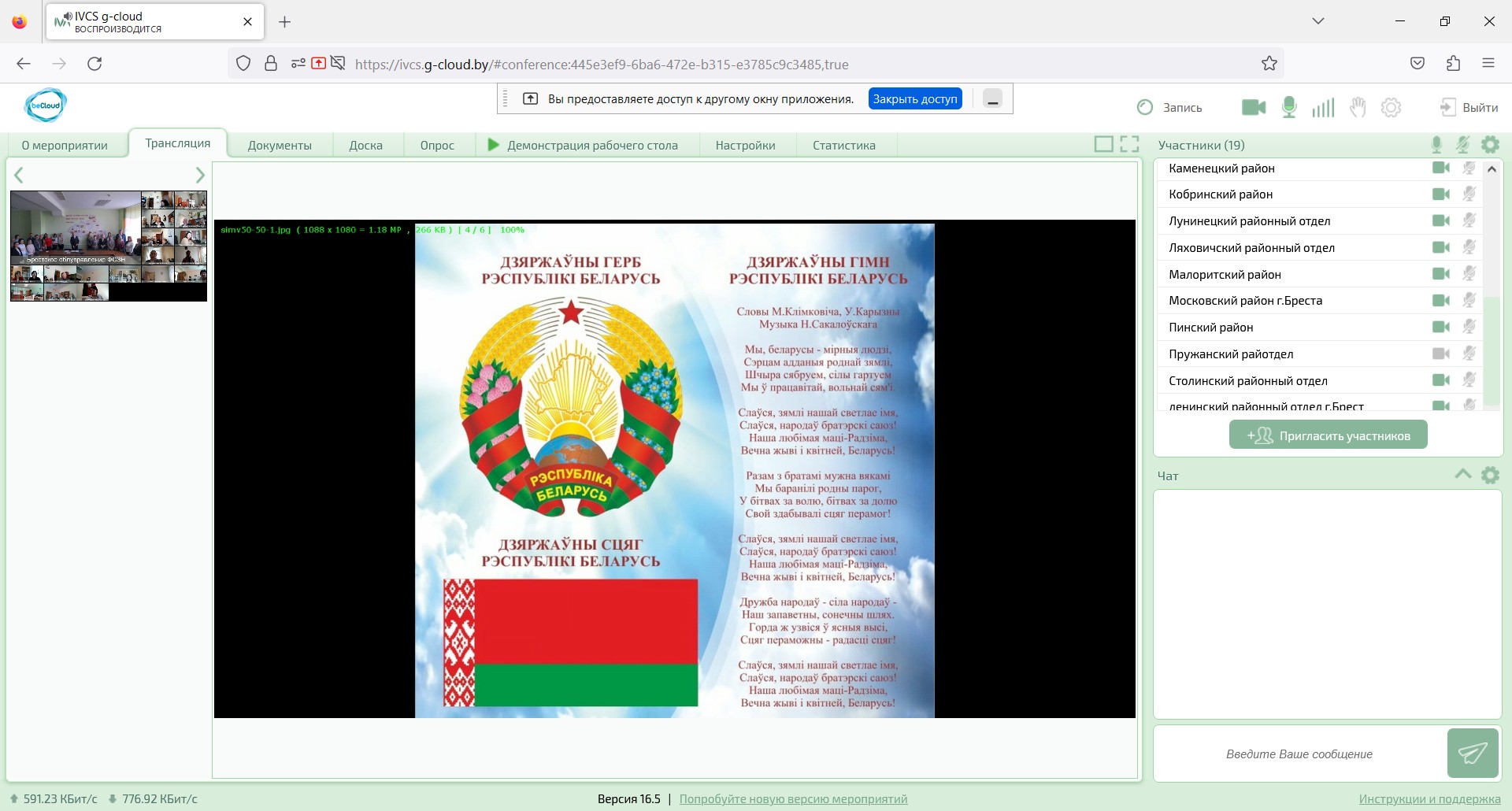Open Firefox application menu
The width and height of the screenshot is (1512, 811).
click(x=1488, y=64)
